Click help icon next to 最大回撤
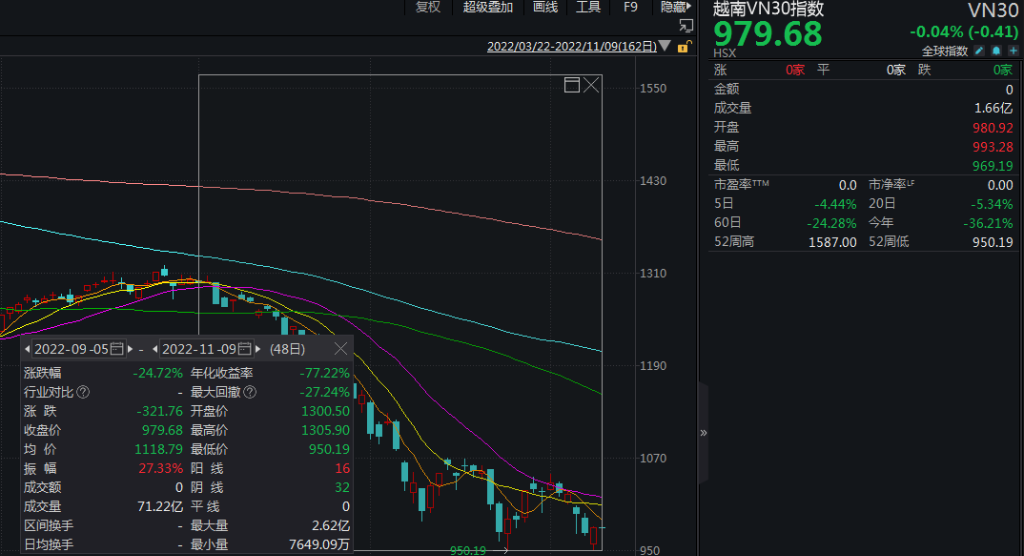The width and height of the screenshot is (1024, 556). pyautogui.click(x=250, y=392)
